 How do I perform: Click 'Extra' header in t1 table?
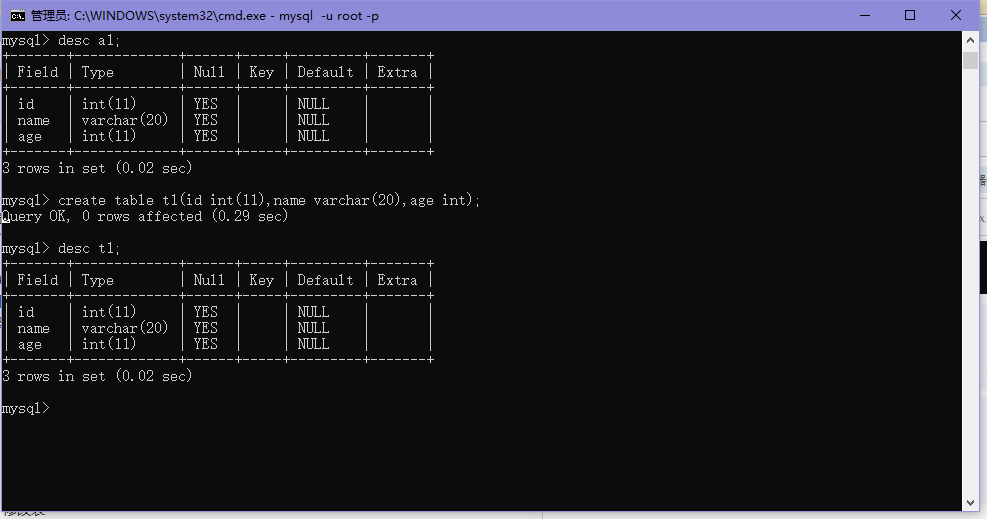point(397,280)
